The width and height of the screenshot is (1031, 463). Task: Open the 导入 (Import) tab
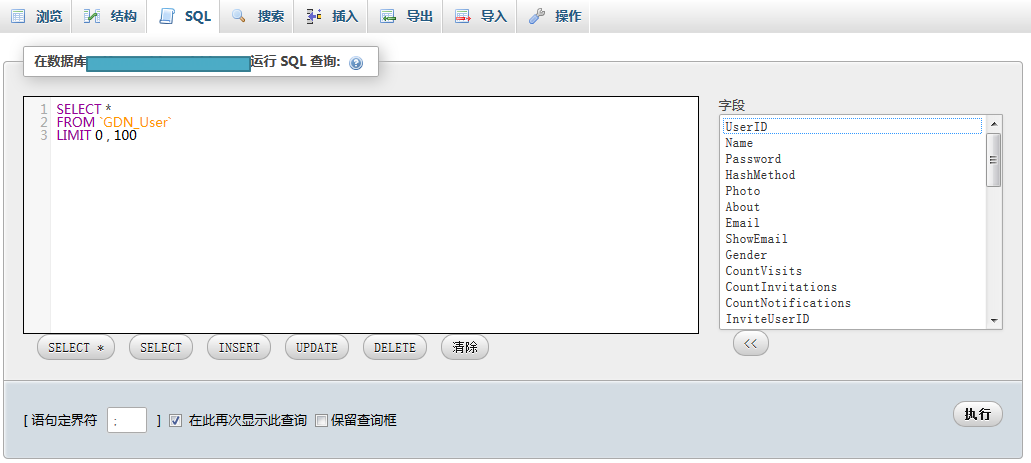pos(480,16)
